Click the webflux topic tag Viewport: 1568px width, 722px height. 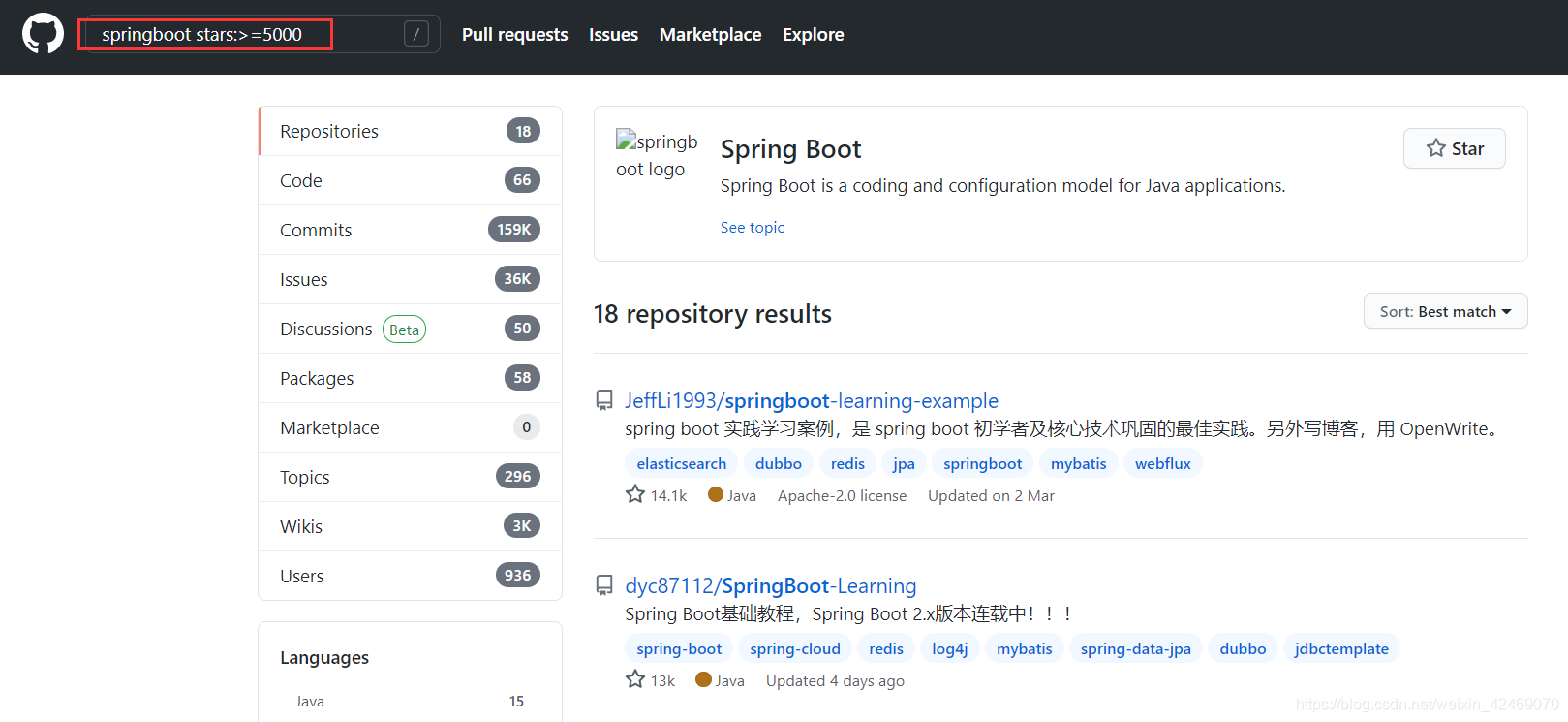(x=1162, y=463)
